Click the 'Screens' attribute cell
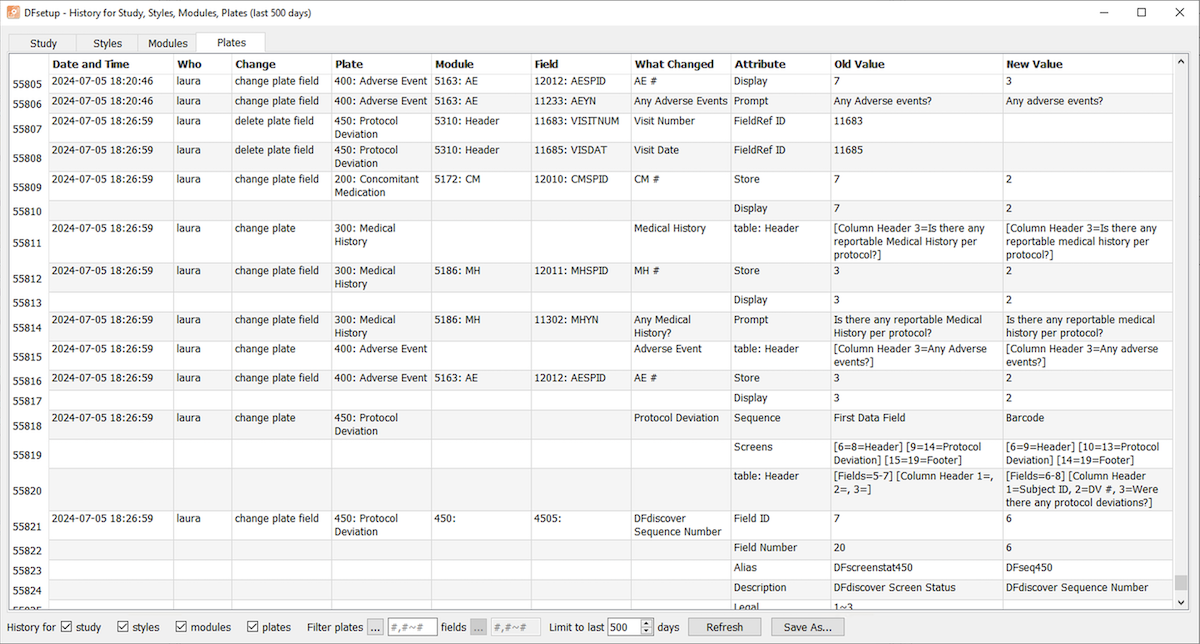 (781, 454)
